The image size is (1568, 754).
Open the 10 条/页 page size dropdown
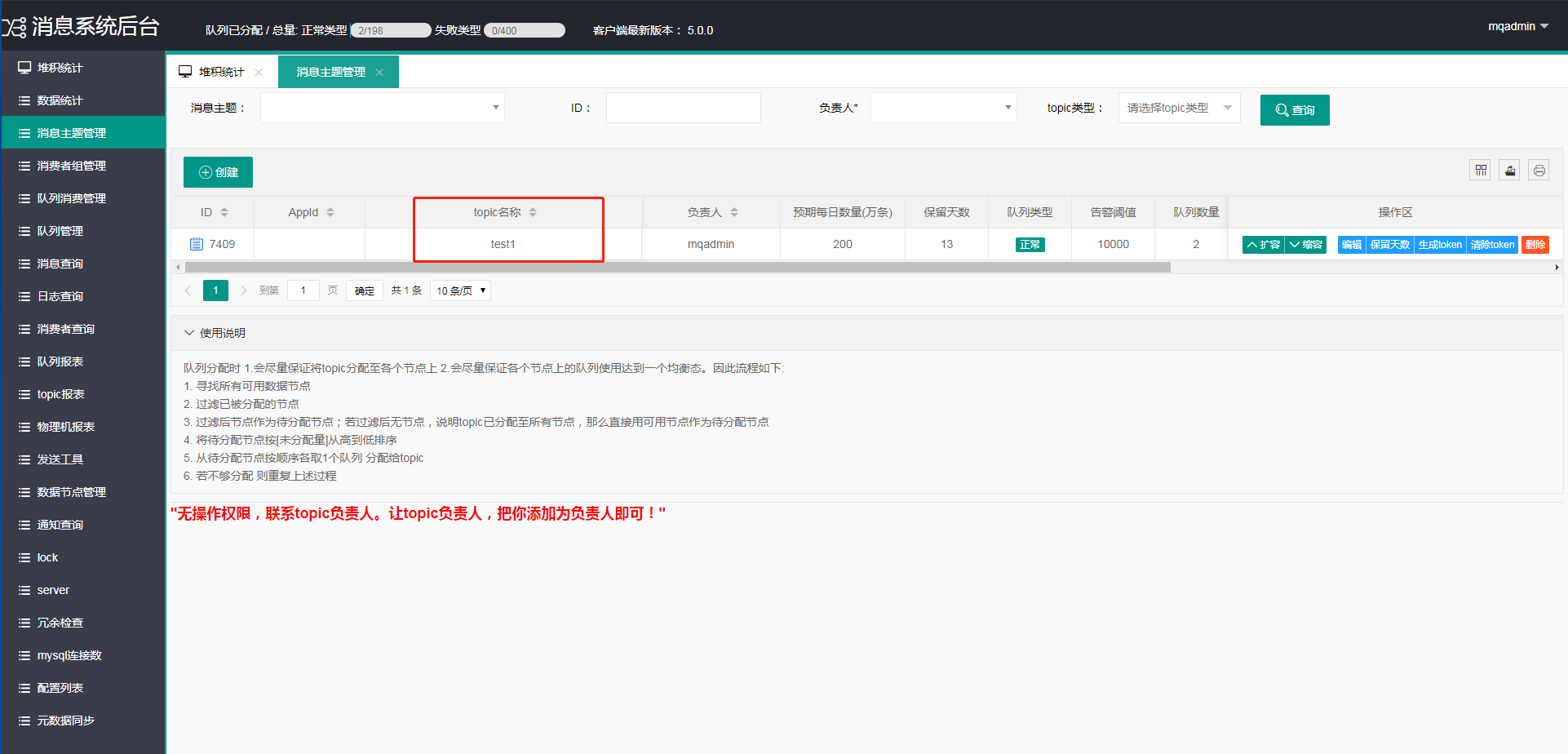460,291
